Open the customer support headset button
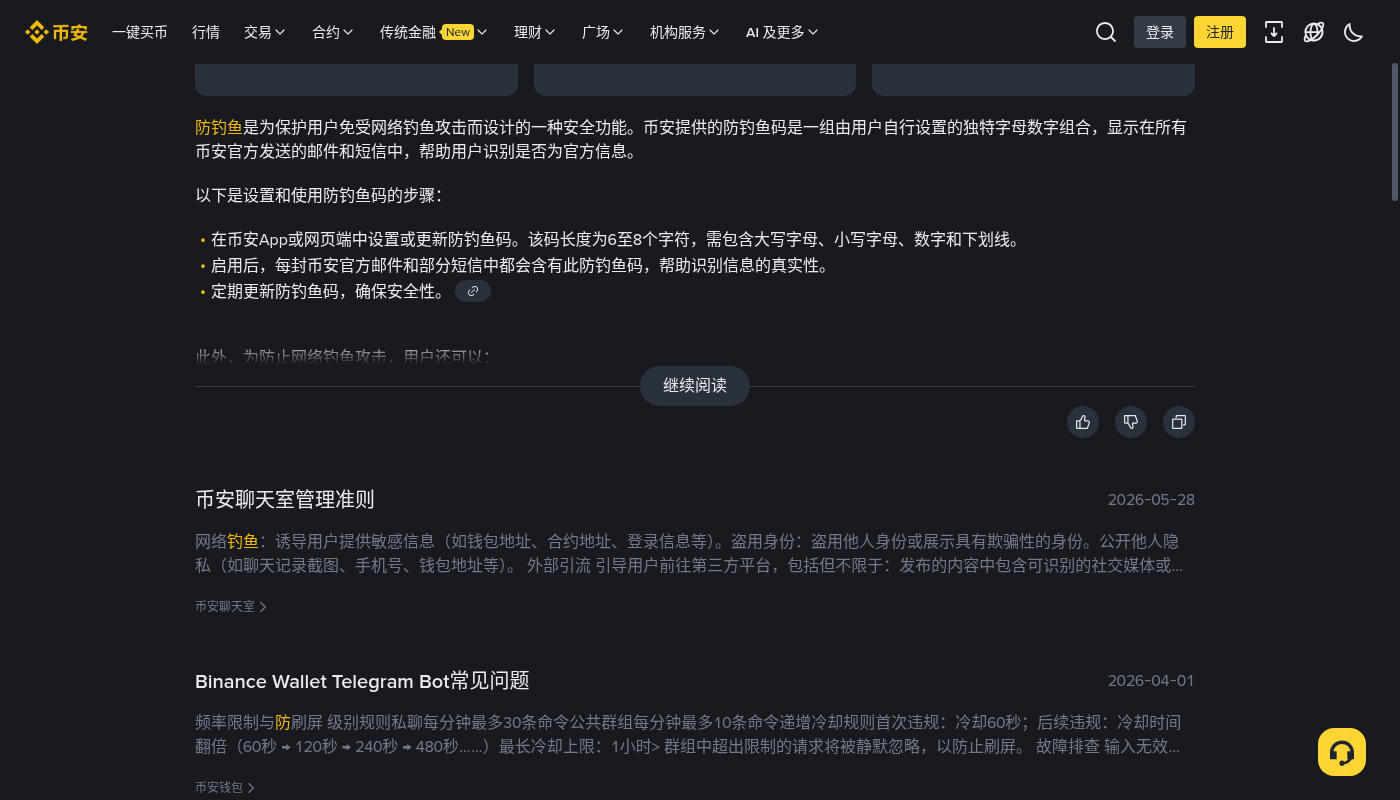Screen dimensions: 1400x800 click(x=1342, y=752)
